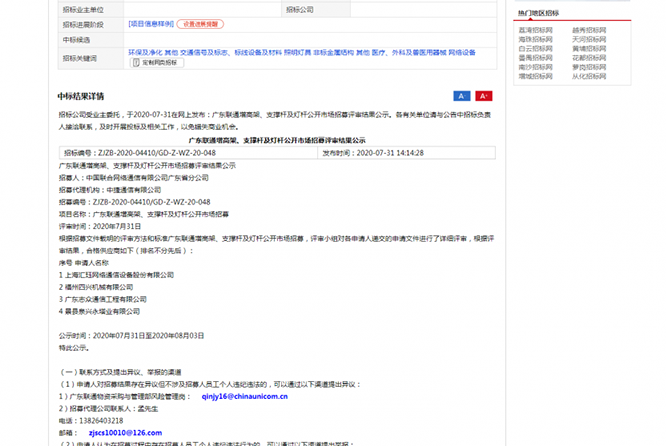Open keyword link 非标金属结构
Viewport: 666px width, 446px height.
(x=333, y=53)
